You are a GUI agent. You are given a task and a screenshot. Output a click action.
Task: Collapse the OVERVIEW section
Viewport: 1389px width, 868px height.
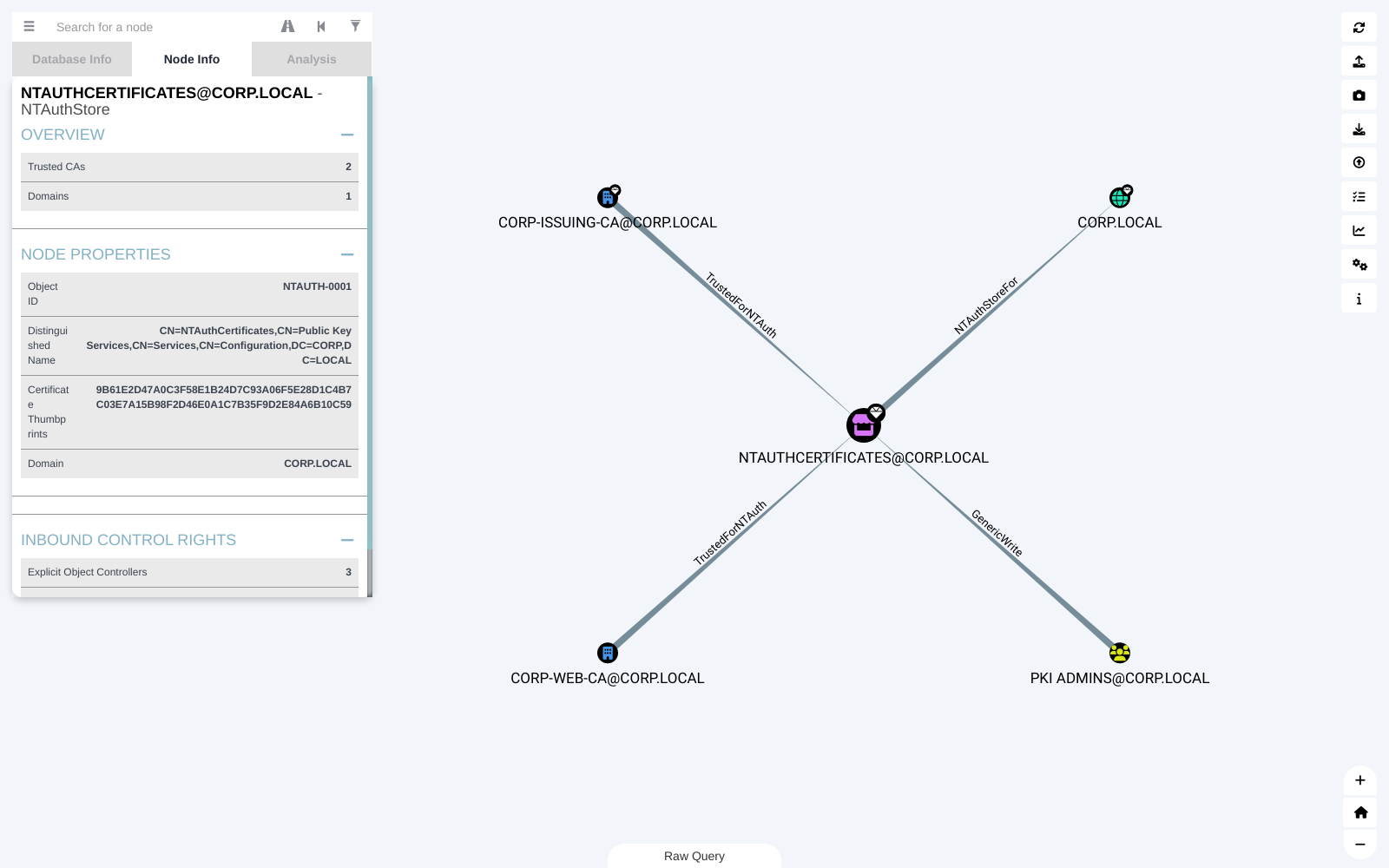click(347, 135)
